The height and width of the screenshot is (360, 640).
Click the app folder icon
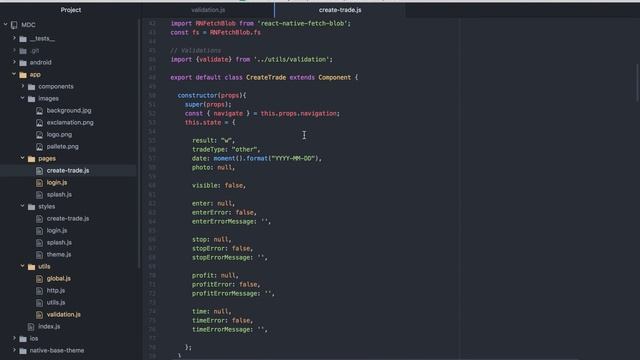click(x=23, y=75)
